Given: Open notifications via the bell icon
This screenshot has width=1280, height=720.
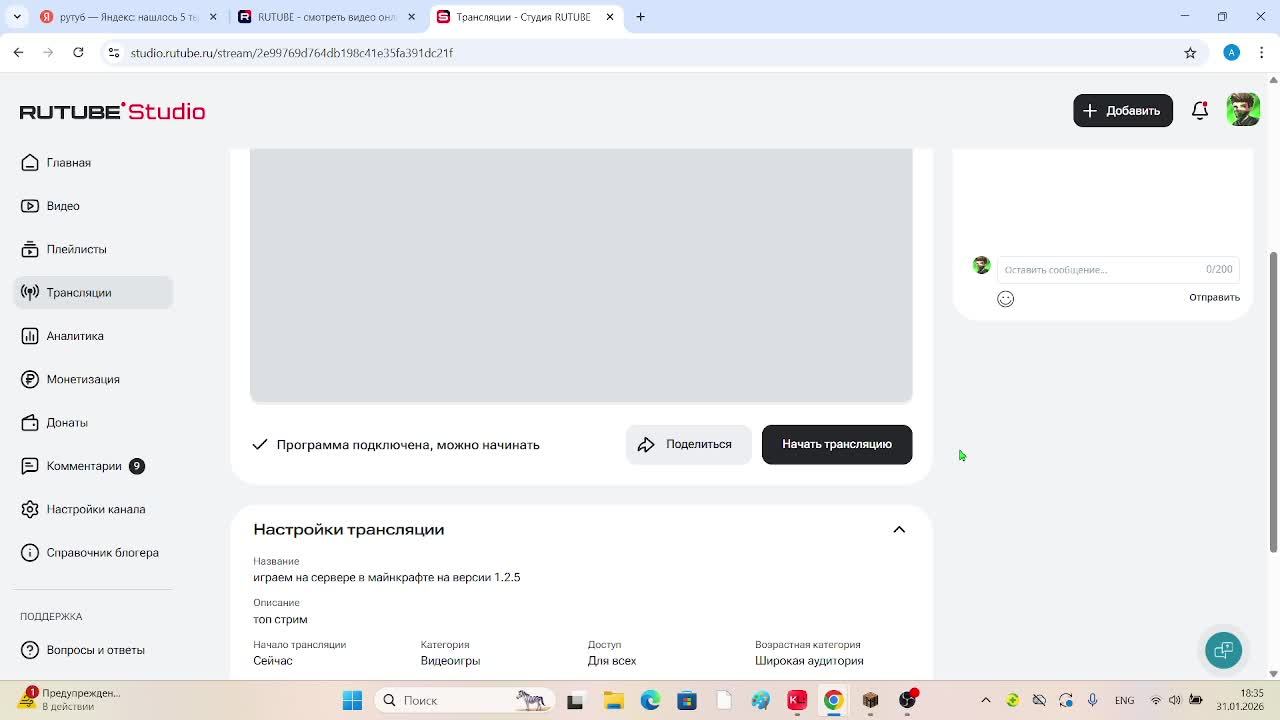Looking at the screenshot, I should click(1200, 111).
